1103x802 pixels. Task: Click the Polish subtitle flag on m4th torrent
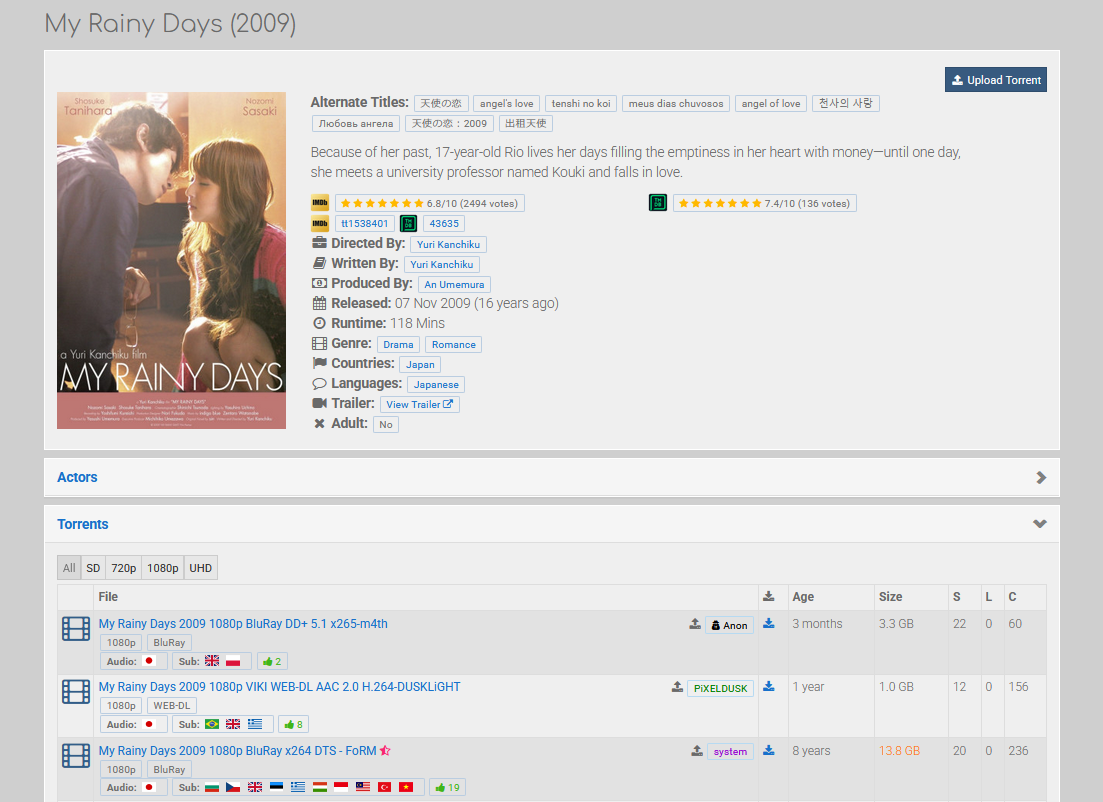pyautogui.click(x=233, y=661)
